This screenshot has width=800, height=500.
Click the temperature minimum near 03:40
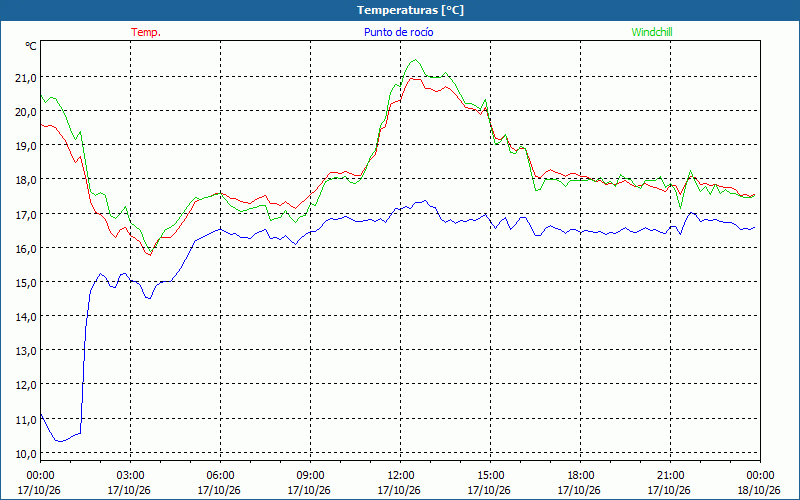pos(150,255)
